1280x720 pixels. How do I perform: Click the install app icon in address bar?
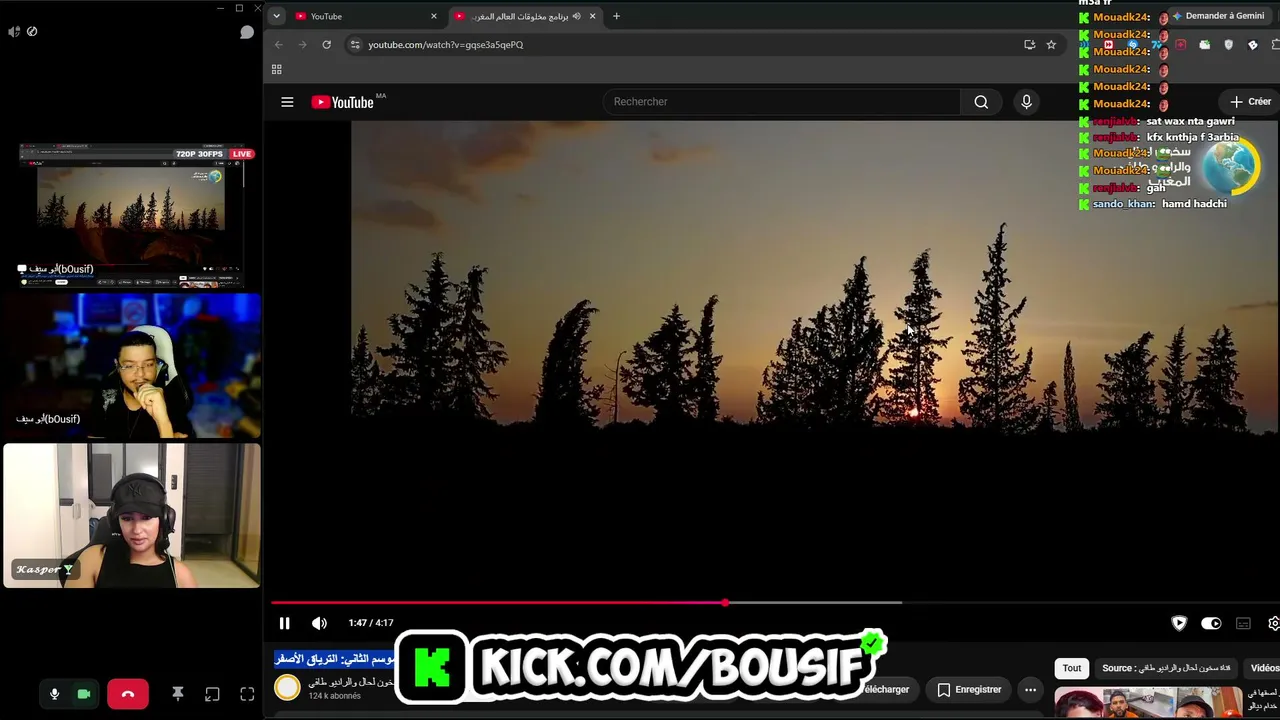tap(1029, 45)
